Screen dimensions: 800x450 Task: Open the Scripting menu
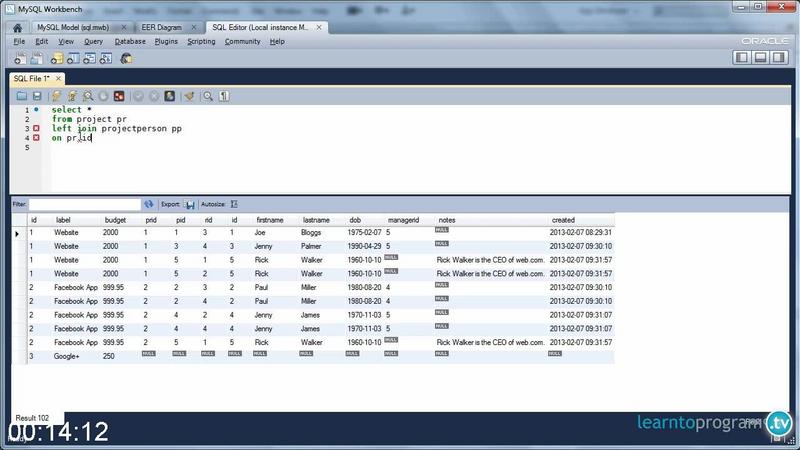(x=201, y=41)
